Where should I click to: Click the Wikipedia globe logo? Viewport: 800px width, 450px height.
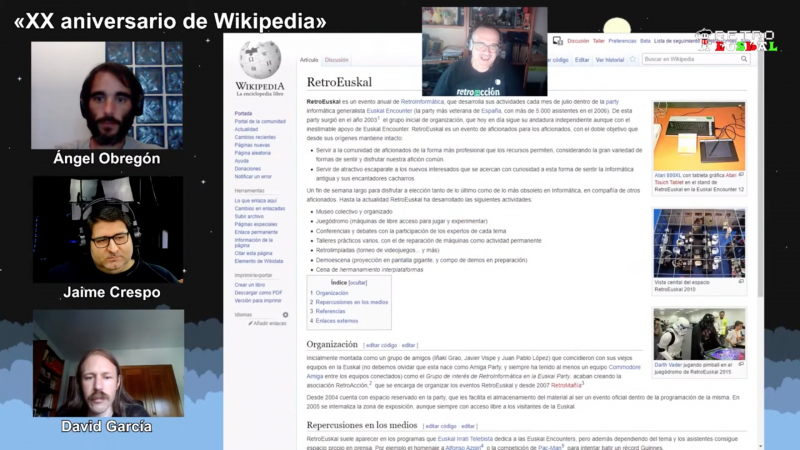coord(260,60)
